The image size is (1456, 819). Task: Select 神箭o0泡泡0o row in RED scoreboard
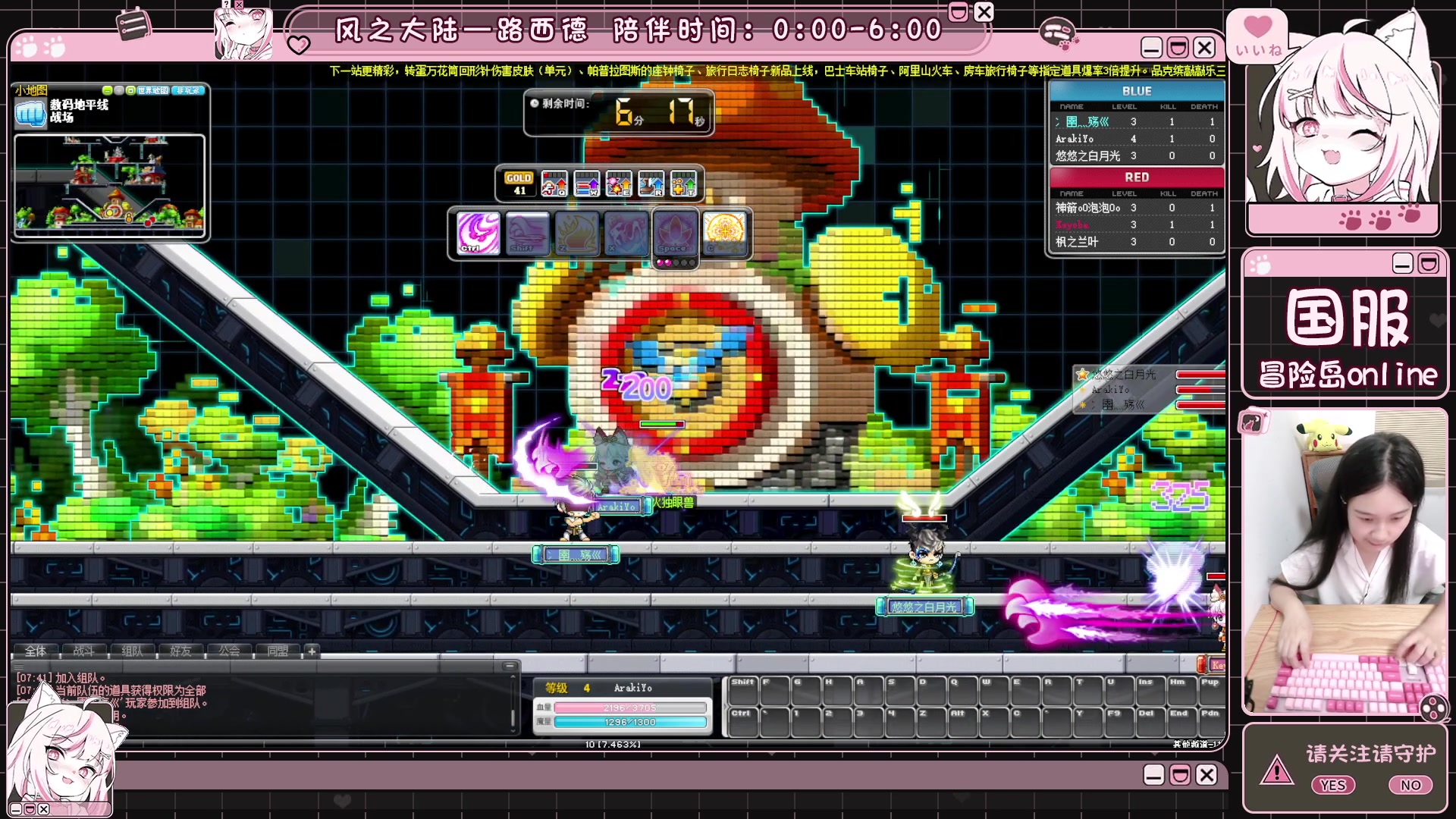[x=1137, y=208]
